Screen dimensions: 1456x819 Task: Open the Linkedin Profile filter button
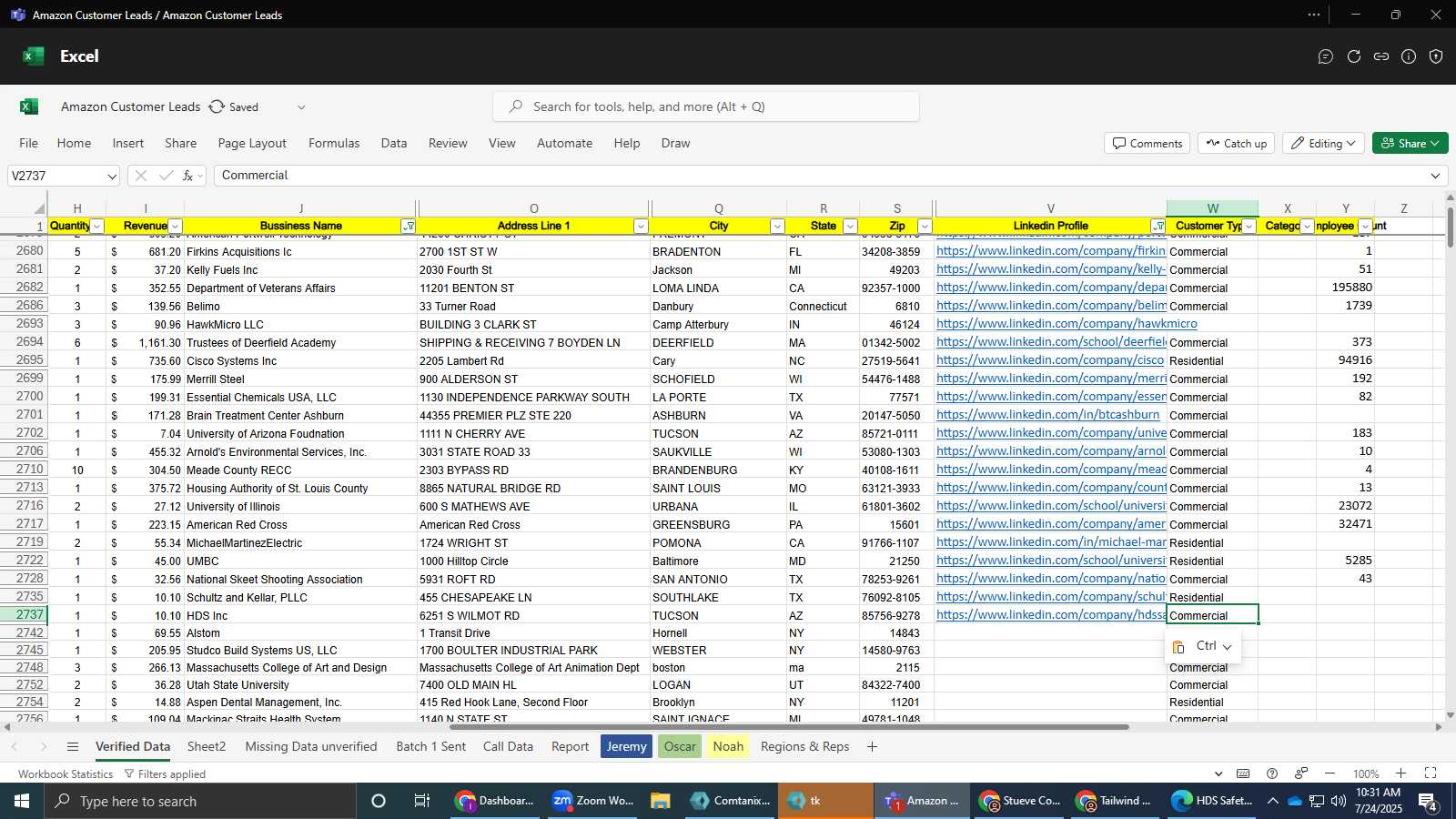pyautogui.click(x=1158, y=226)
